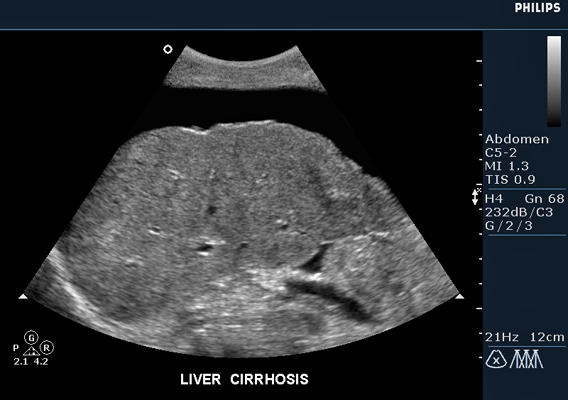
Task: Select the C5-2 transducer label
Action: tap(501, 153)
